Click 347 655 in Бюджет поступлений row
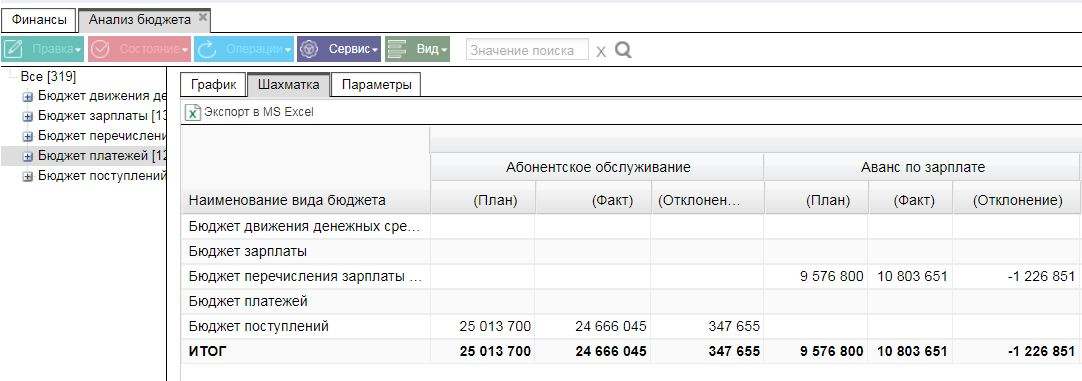Viewport: 1082px width, 381px height. [734, 326]
